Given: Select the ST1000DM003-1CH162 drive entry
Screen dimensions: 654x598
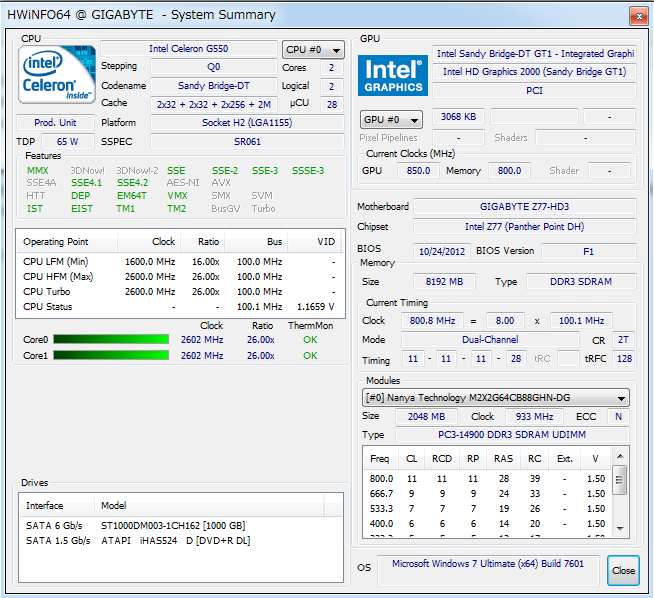Looking at the screenshot, I should pos(172,526).
